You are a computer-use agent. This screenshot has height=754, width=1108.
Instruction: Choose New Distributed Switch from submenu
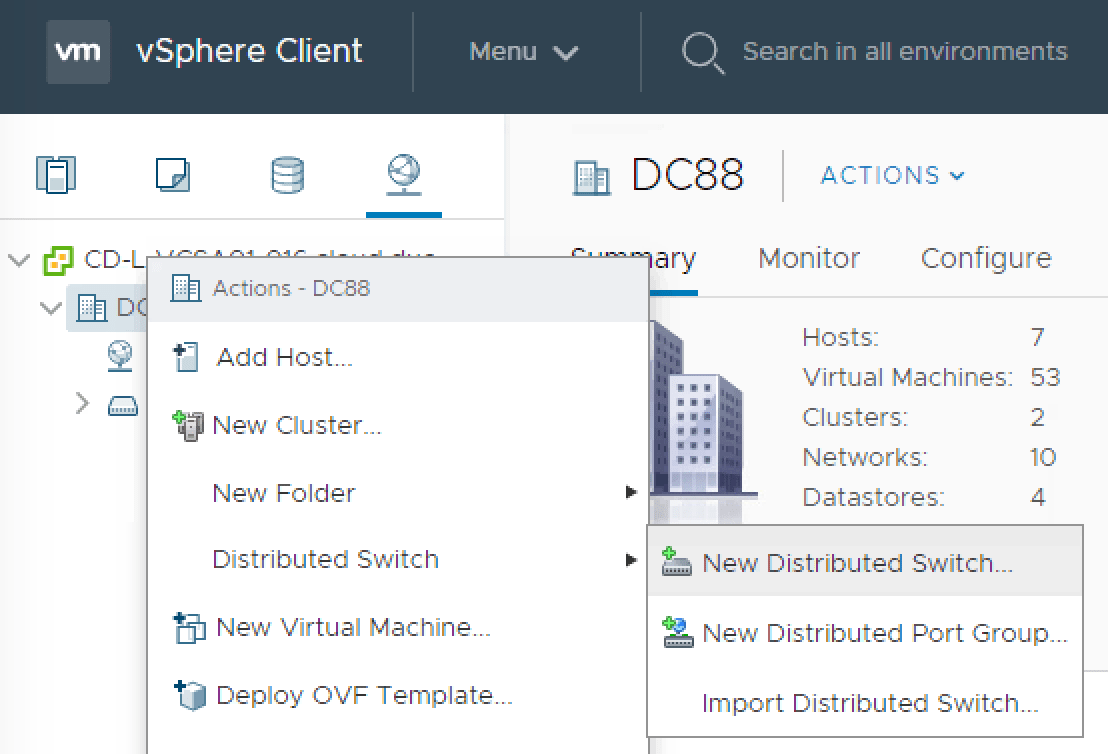857,563
